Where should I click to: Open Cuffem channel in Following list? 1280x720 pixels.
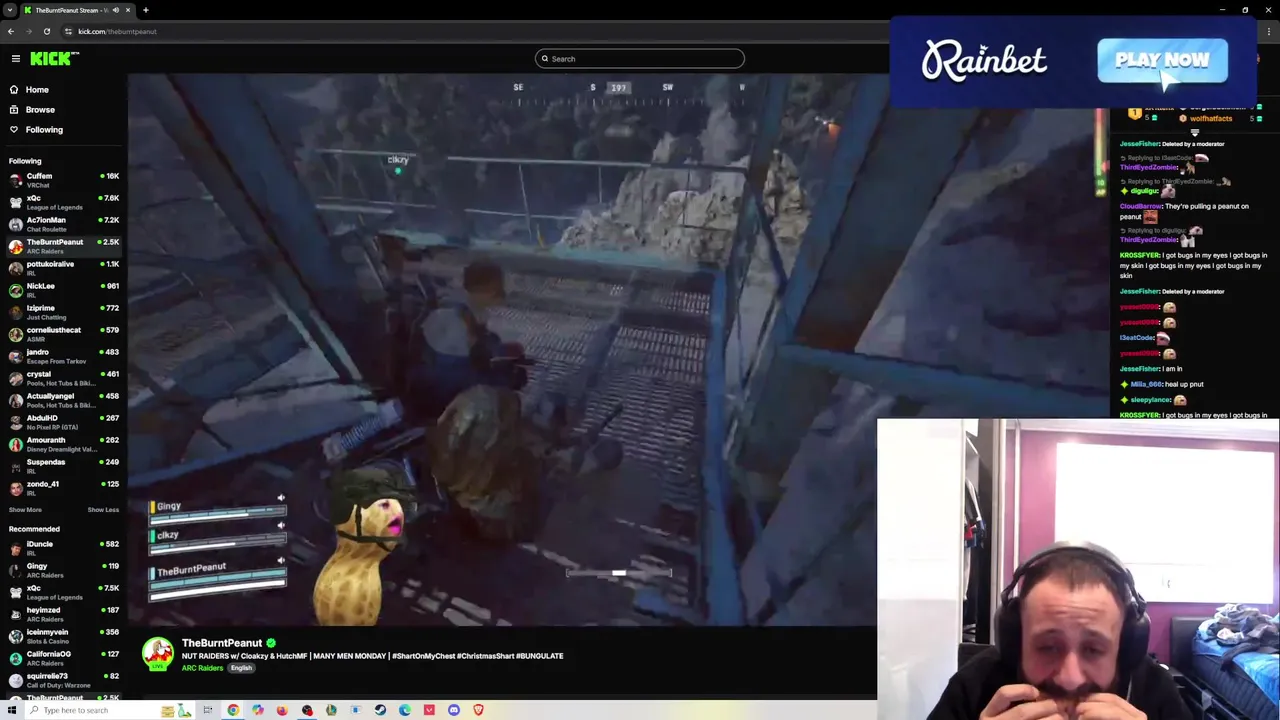coord(63,181)
